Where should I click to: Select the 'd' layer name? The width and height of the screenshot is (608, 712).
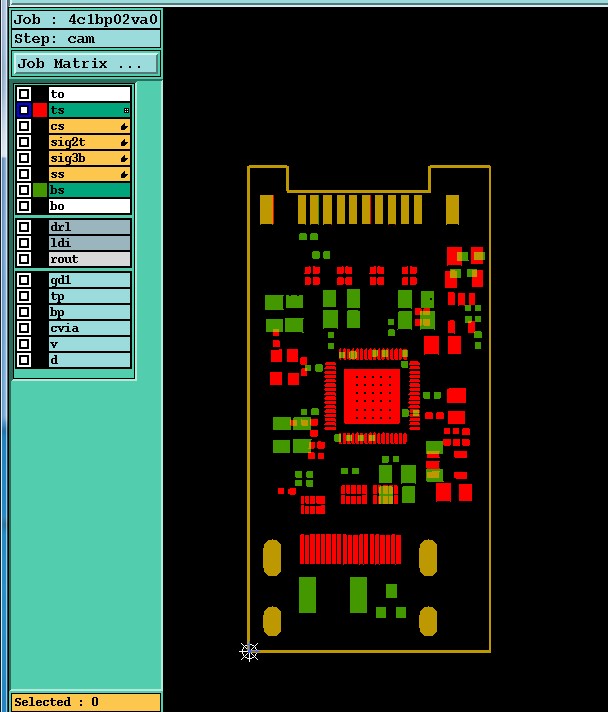(x=89, y=360)
